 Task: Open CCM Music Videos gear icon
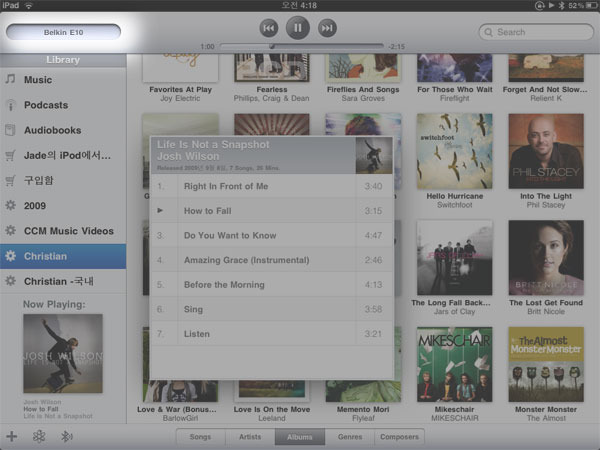click(x=10, y=231)
